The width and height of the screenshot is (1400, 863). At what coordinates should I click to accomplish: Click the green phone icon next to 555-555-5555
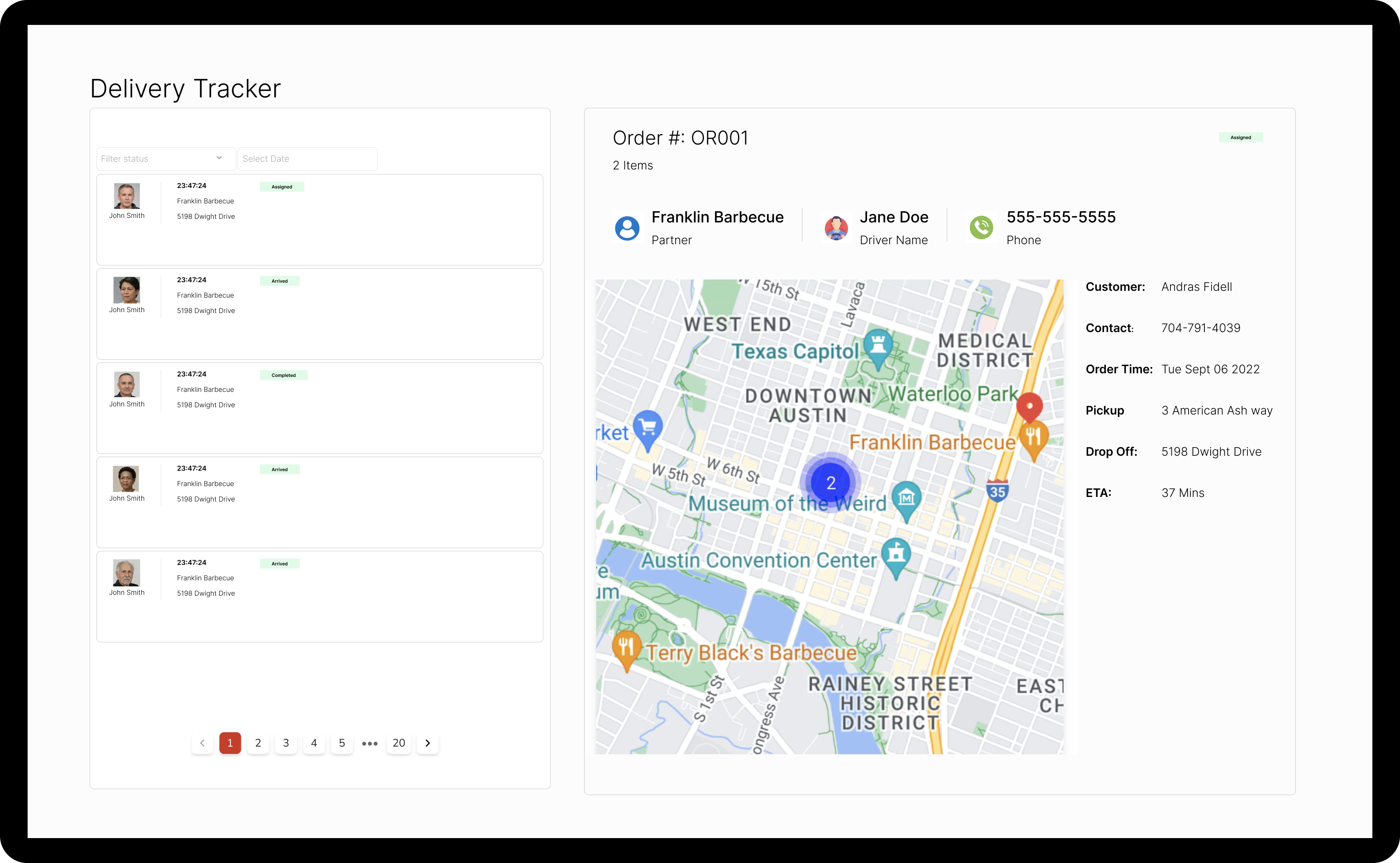tap(982, 227)
